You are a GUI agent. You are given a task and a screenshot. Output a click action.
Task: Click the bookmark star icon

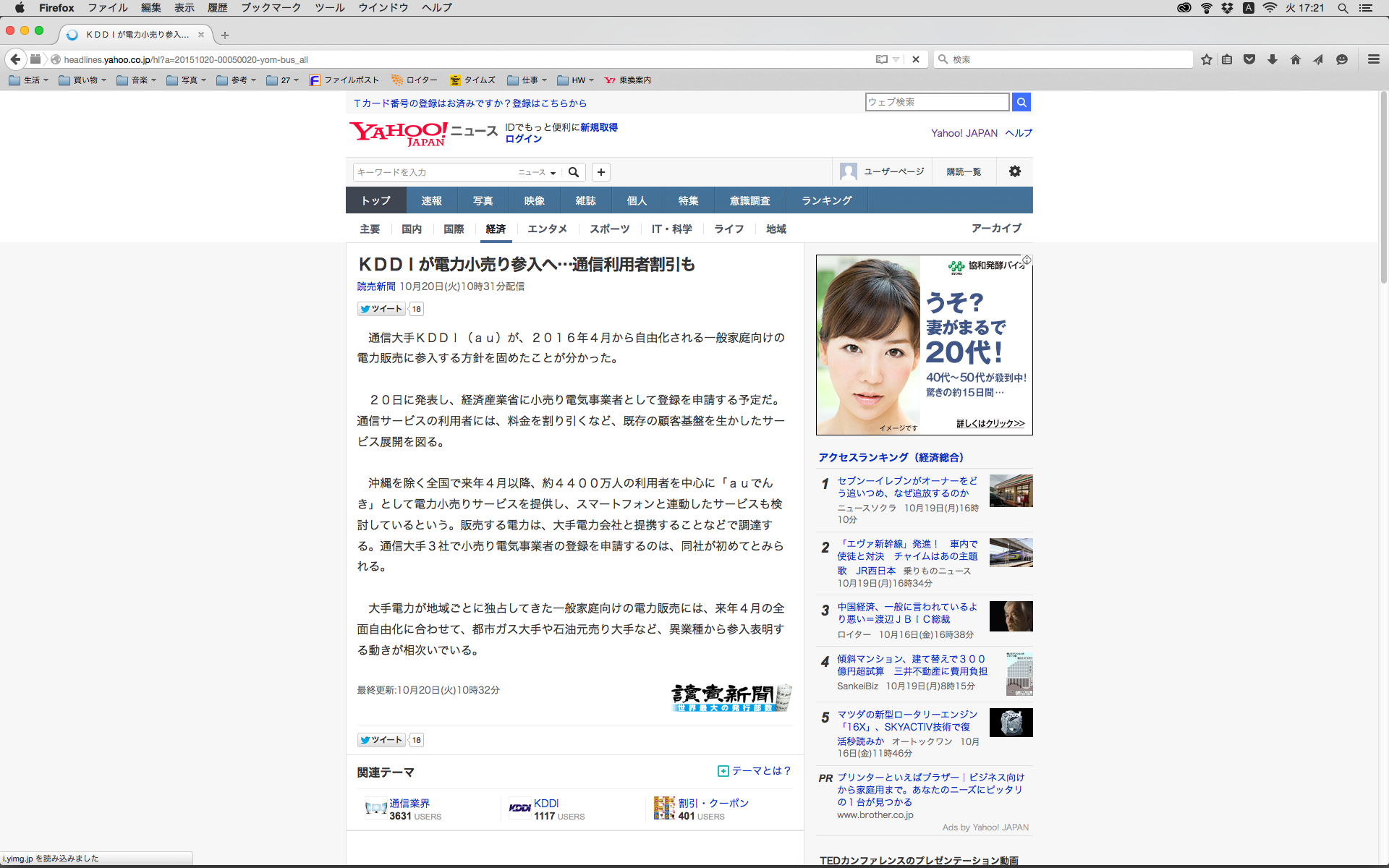(1206, 59)
